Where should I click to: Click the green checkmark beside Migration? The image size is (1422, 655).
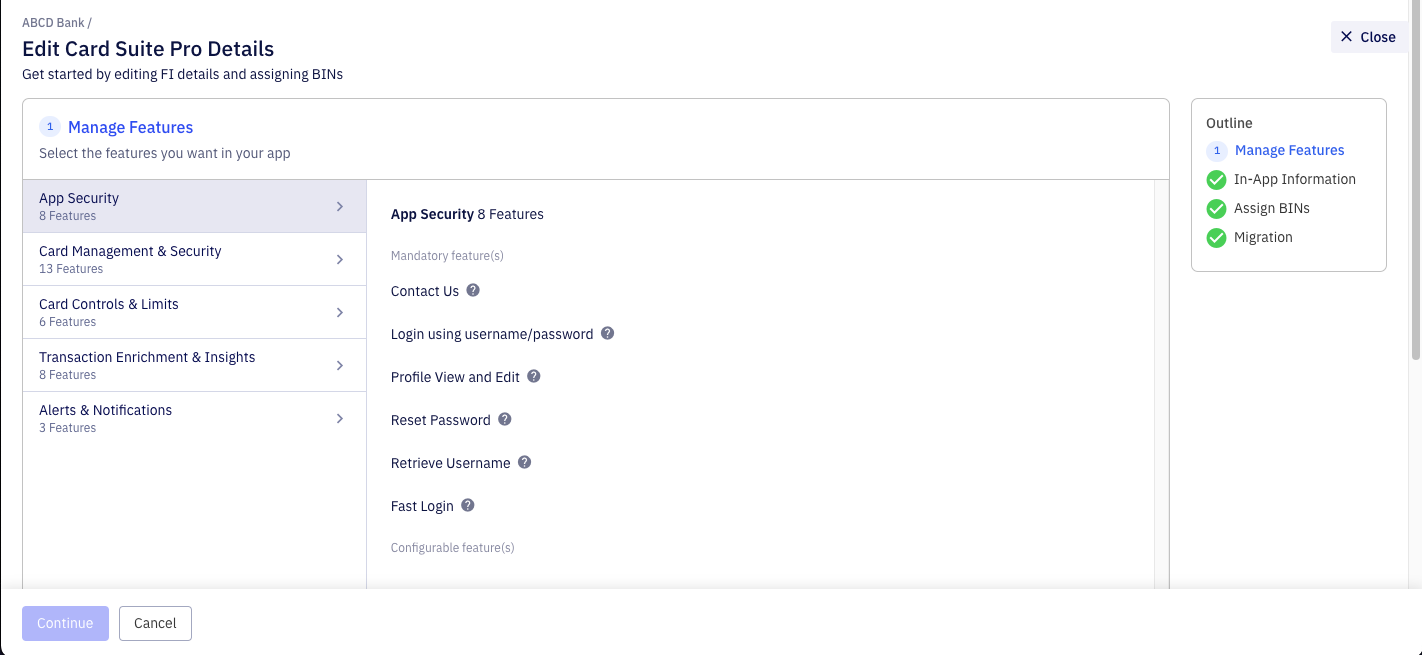coord(1216,237)
